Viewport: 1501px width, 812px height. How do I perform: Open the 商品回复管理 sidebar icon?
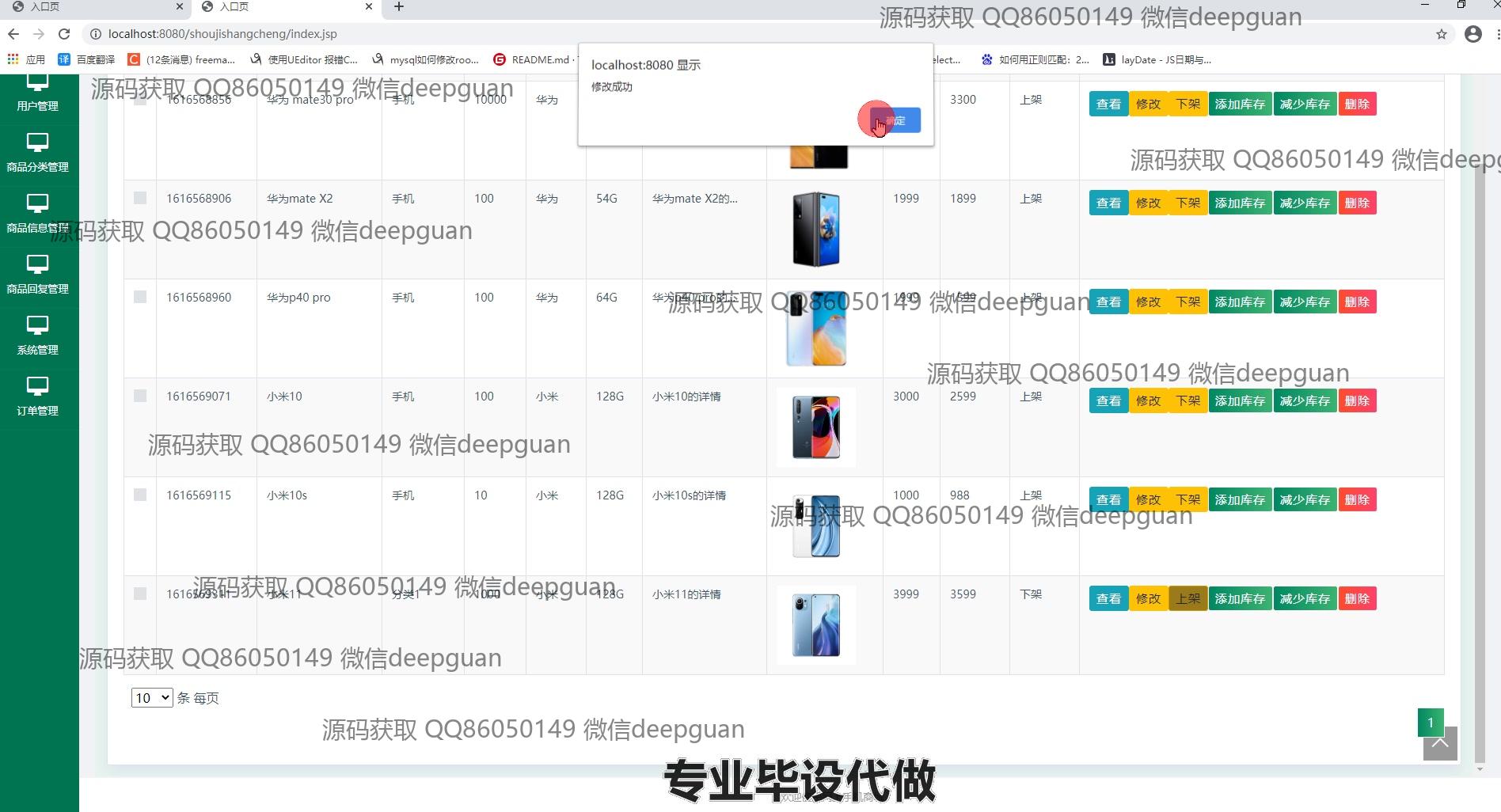coord(37,265)
